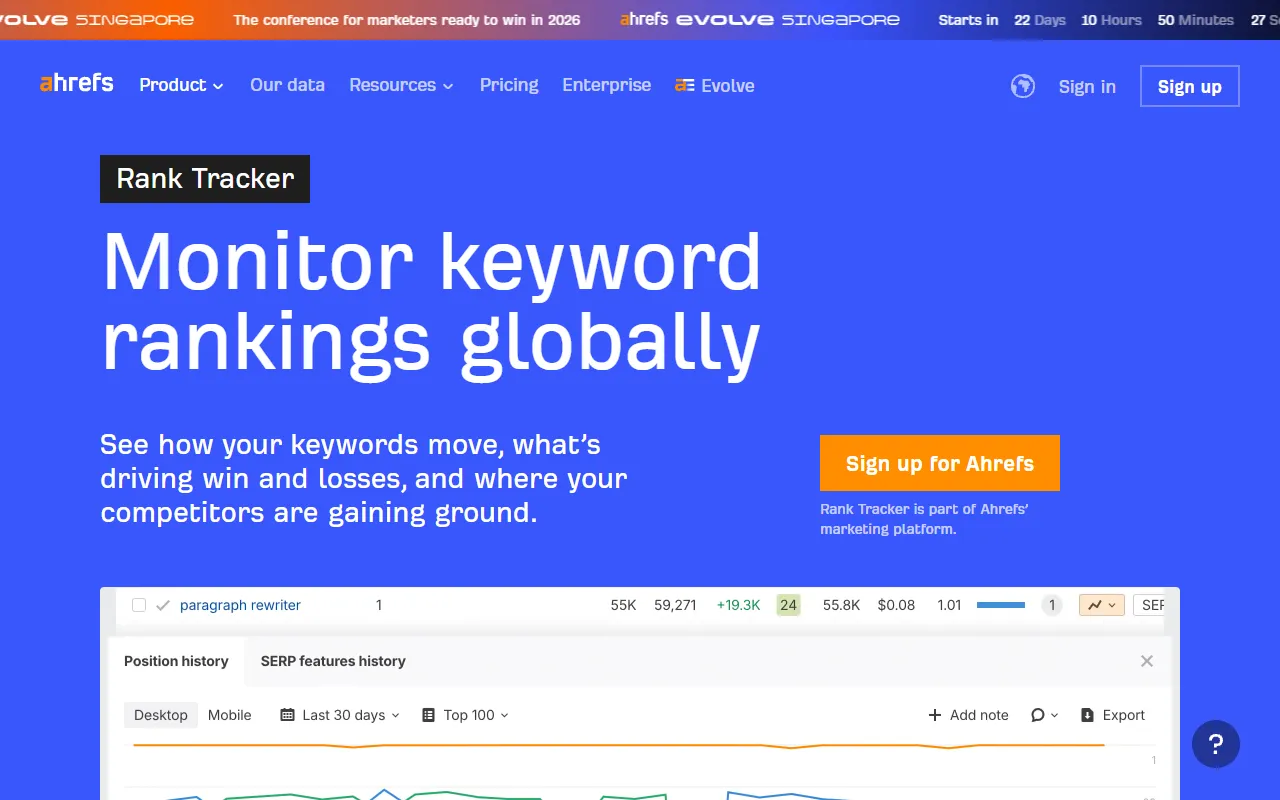
Task: Click the '10 Hours' countdown in banner
Action: [x=1111, y=20]
